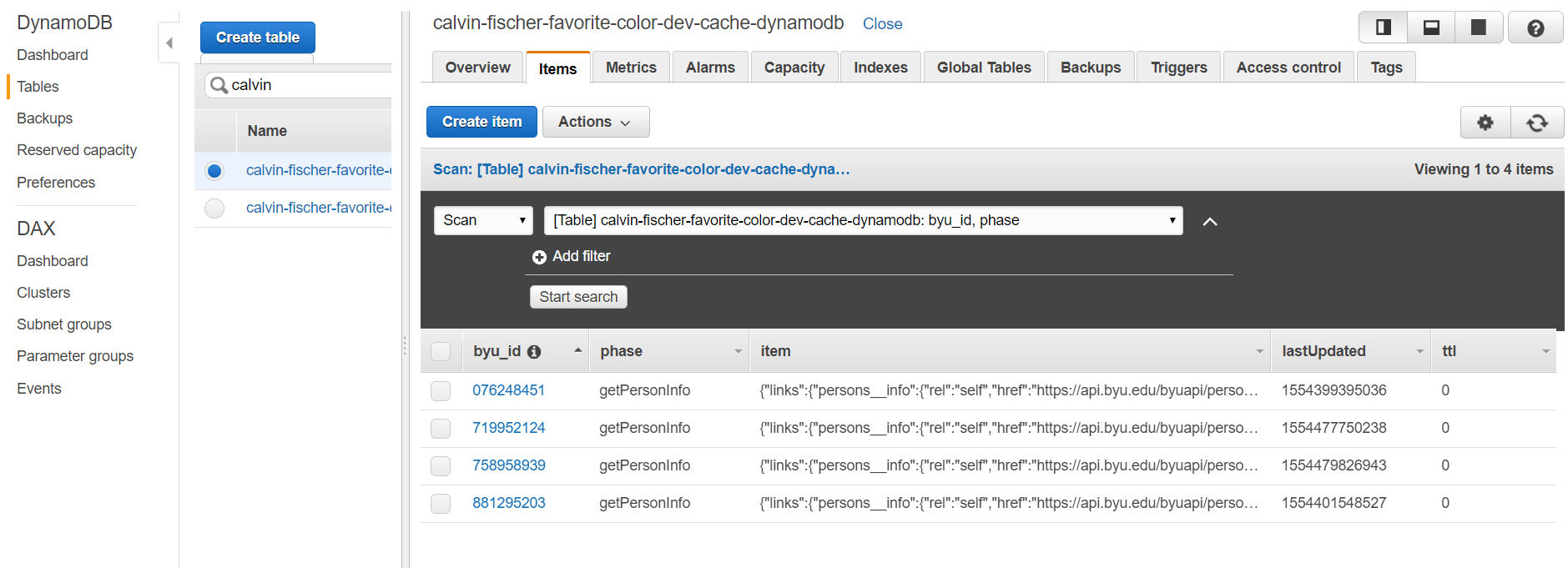The width and height of the screenshot is (1568, 568).
Task: Click the Create item button
Action: tap(482, 122)
